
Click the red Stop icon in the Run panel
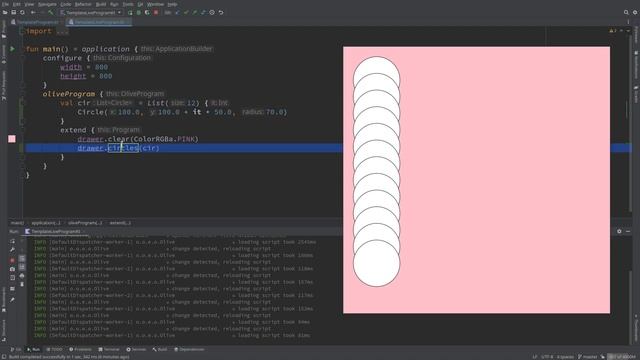(12, 260)
